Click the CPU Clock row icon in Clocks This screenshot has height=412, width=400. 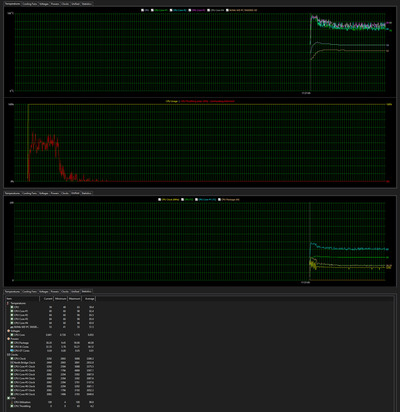point(12,359)
